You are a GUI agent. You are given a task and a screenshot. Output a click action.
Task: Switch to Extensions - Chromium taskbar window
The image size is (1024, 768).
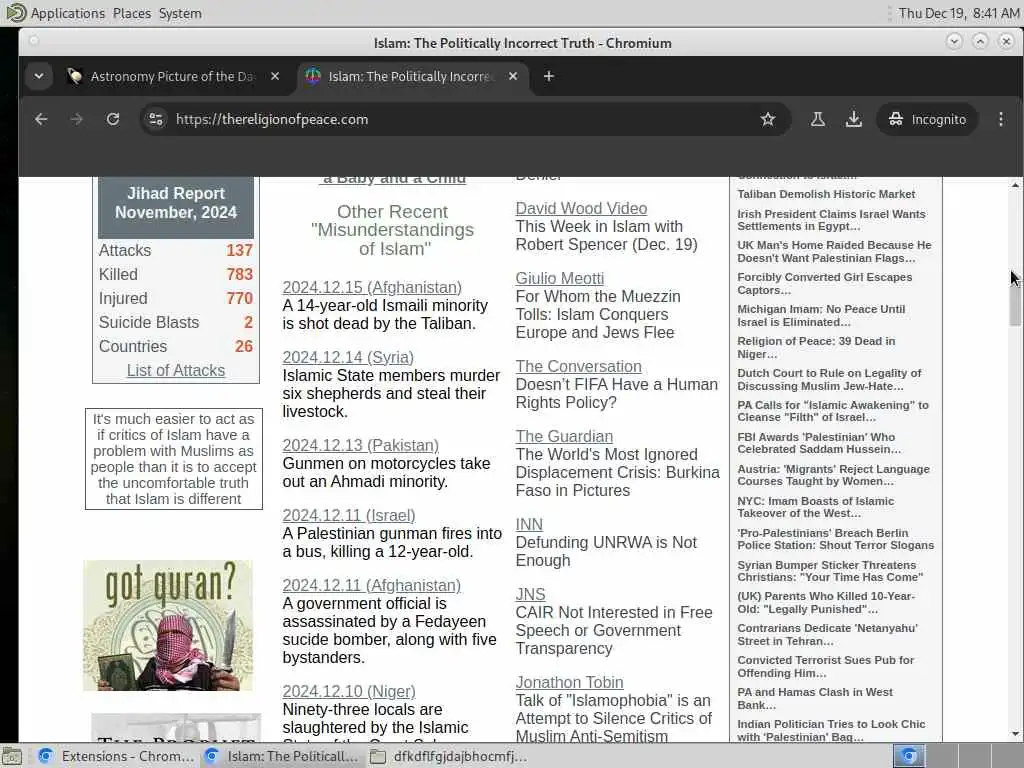click(117, 756)
